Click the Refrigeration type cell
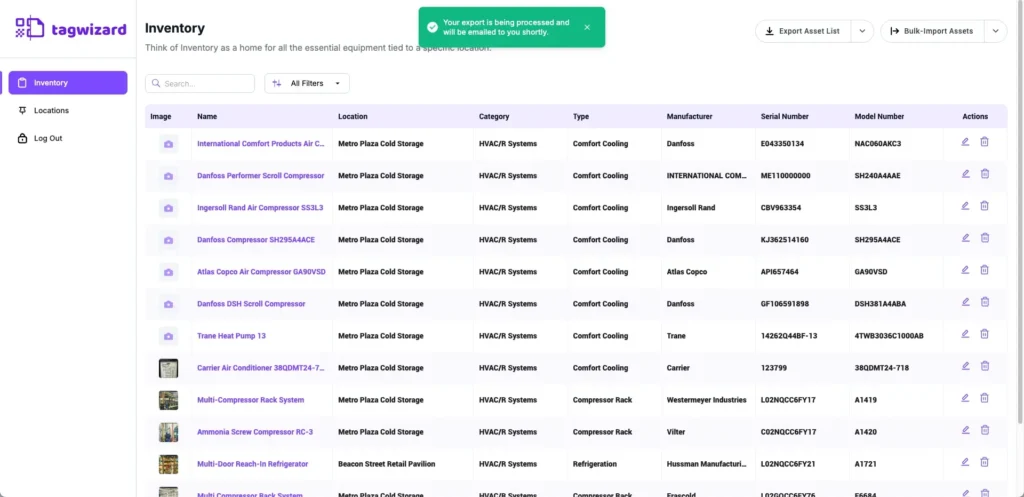The image size is (1024, 497). (x=594, y=464)
